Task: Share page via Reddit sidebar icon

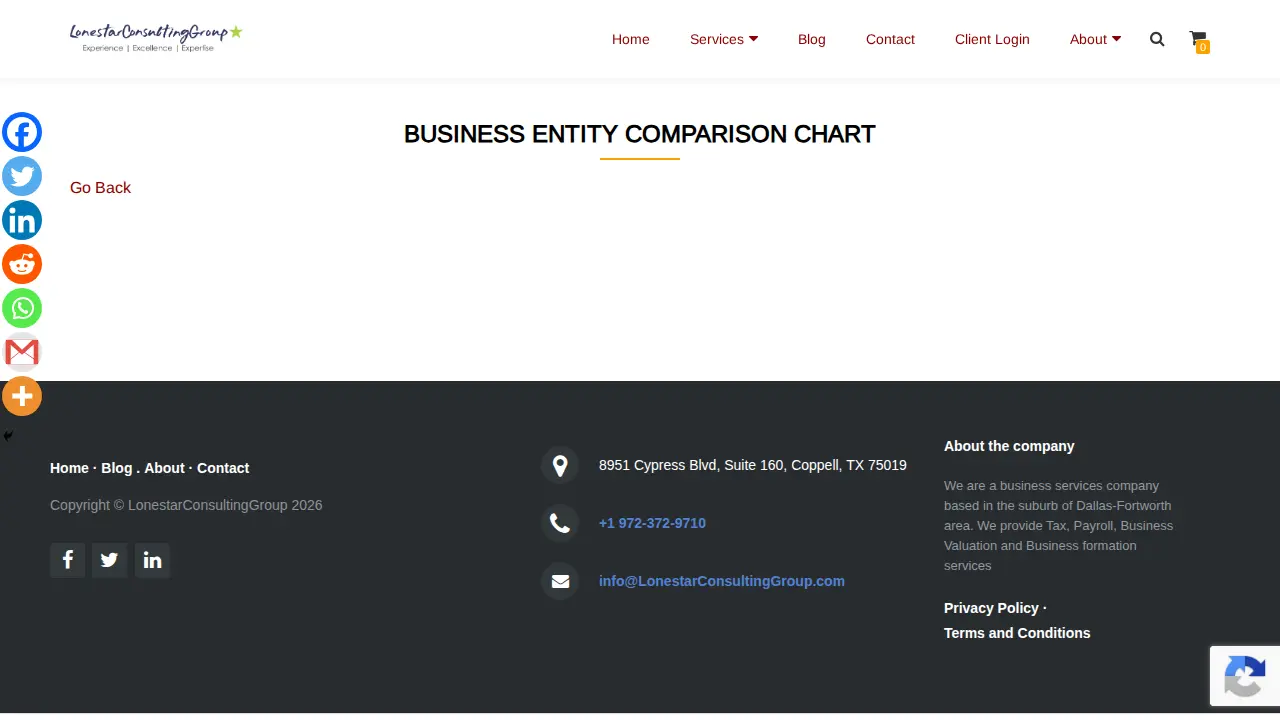Action: coord(22,264)
